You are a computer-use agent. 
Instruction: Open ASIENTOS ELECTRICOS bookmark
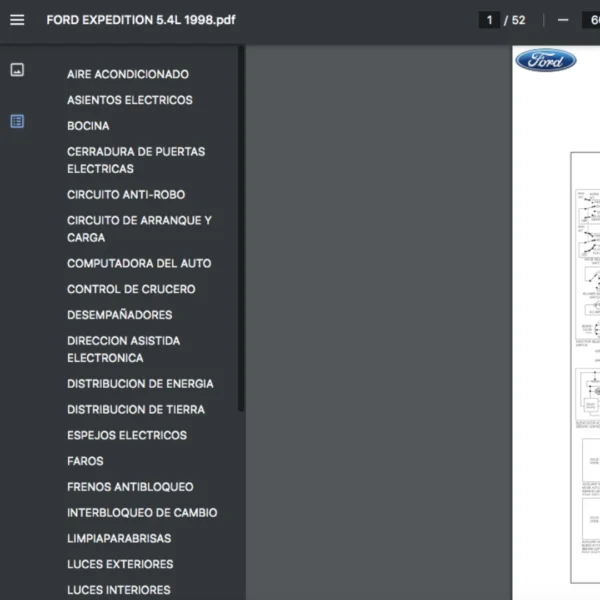130,100
